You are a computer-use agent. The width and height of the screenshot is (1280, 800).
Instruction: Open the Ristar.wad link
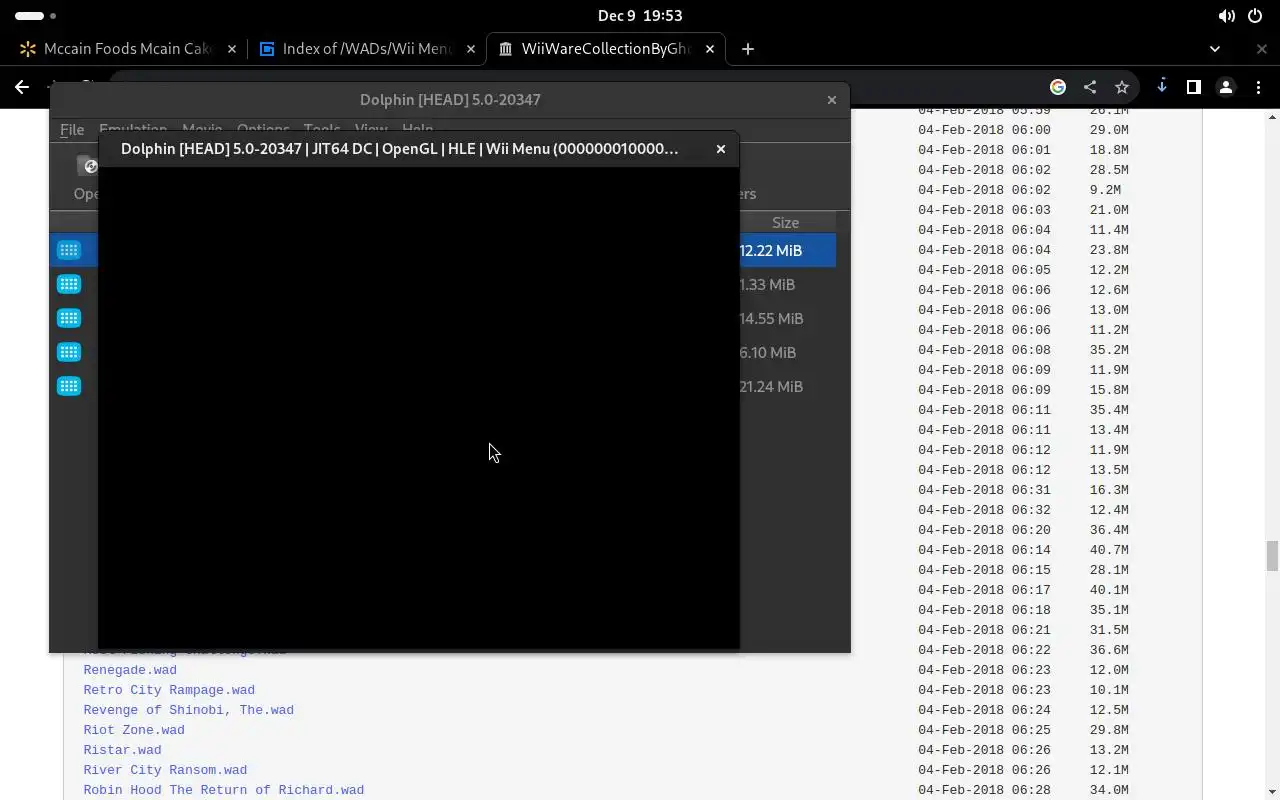pos(122,750)
